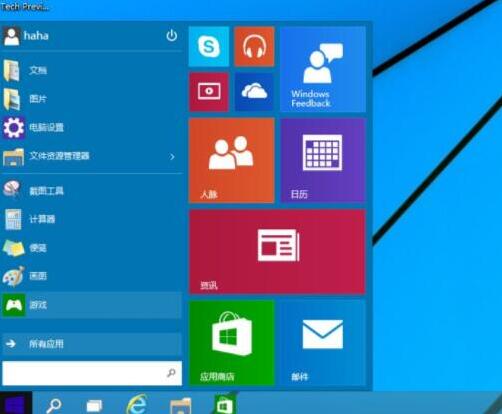Launch the Calculator (计算器)

92,219
